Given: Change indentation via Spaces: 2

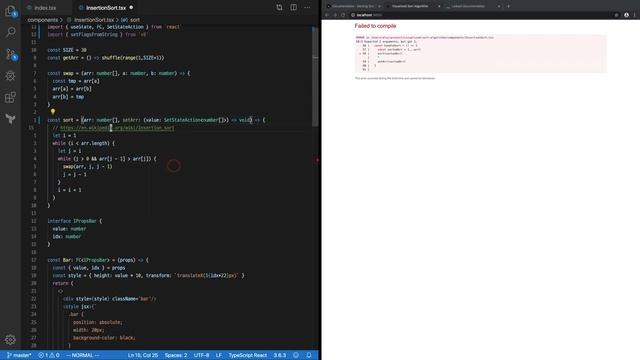Looking at the screenshot, I should pos(176,355).
